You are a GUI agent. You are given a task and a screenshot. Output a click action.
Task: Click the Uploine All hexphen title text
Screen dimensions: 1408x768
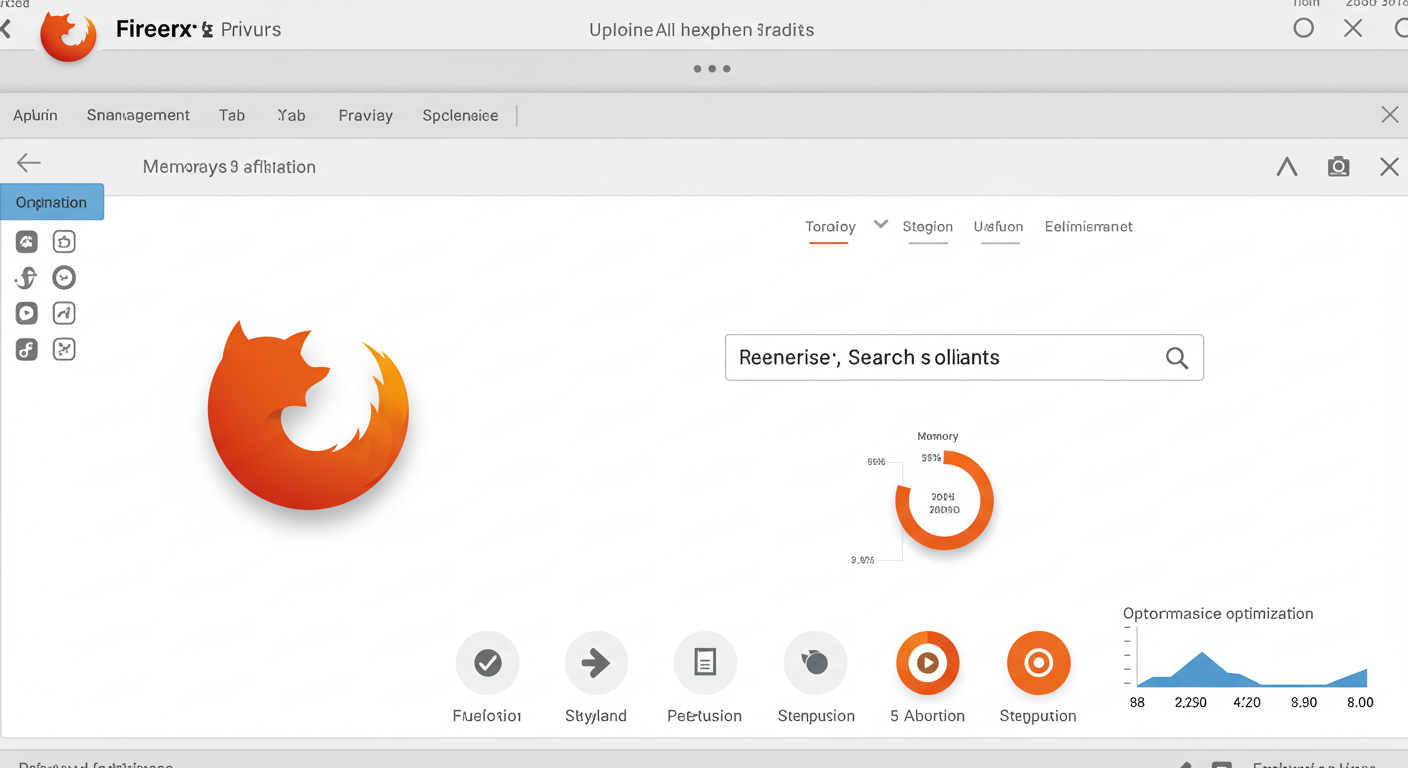tap(702, 30)
